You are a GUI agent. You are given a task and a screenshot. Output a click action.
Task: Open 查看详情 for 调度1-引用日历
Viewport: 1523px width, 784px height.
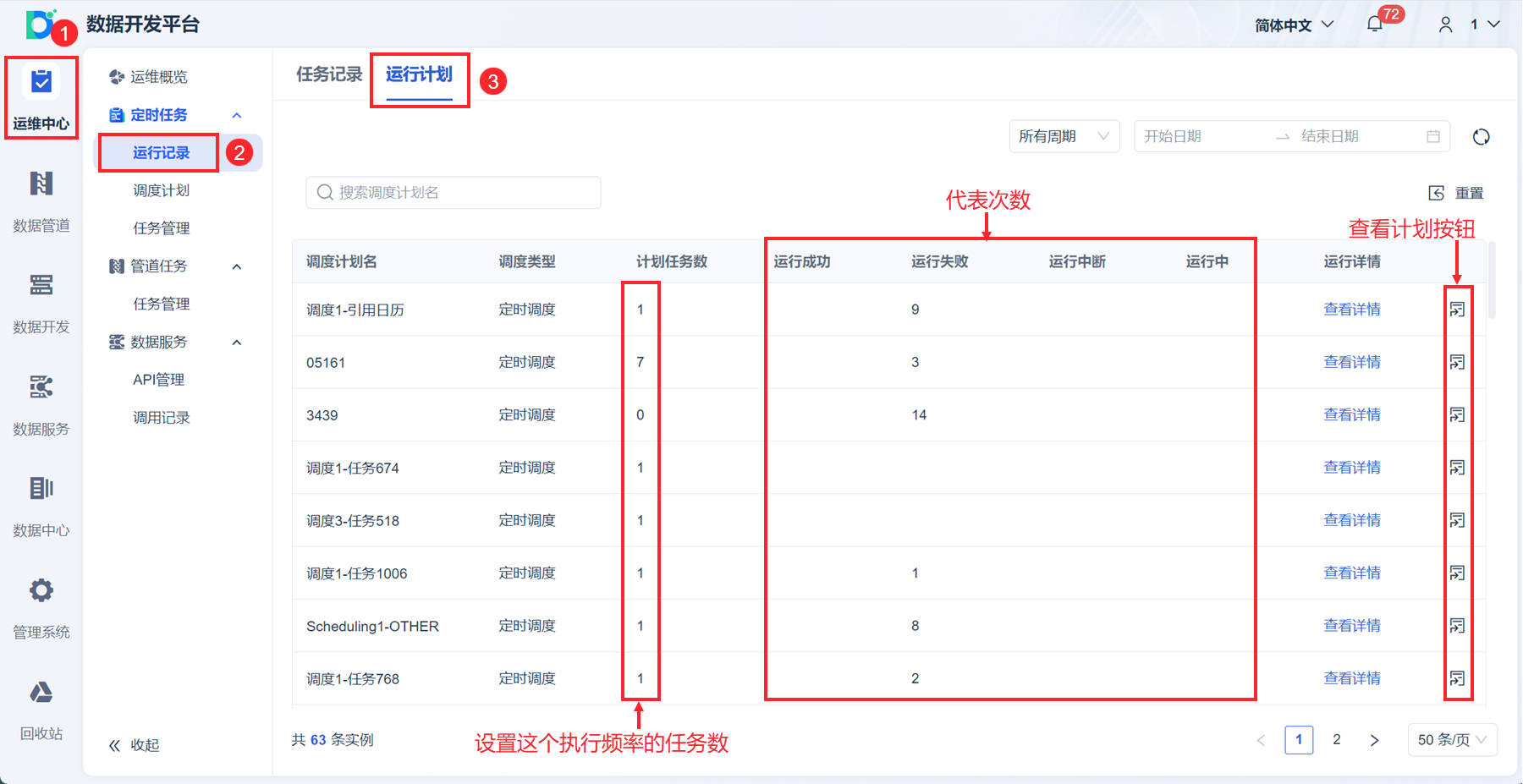tap(1352, 310)
